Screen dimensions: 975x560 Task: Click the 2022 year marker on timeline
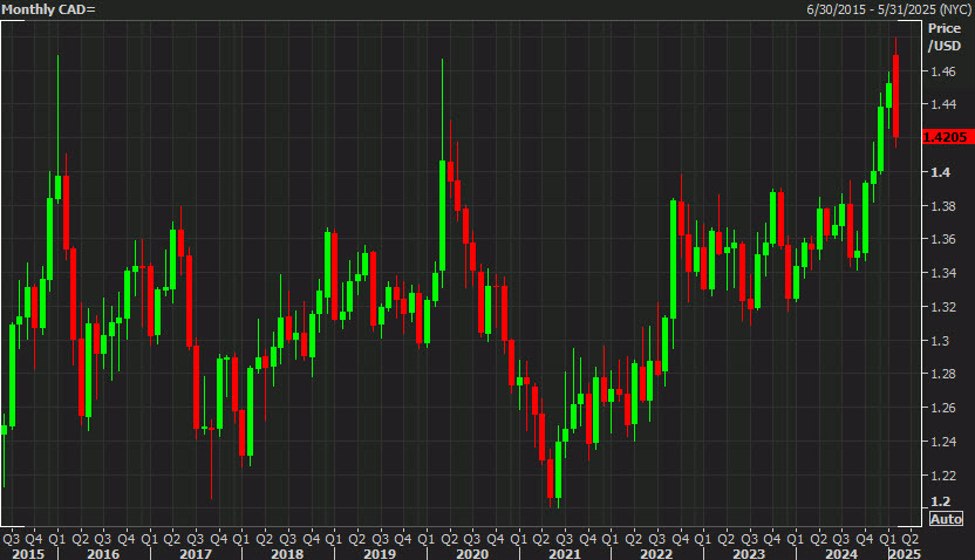[654, 552]
